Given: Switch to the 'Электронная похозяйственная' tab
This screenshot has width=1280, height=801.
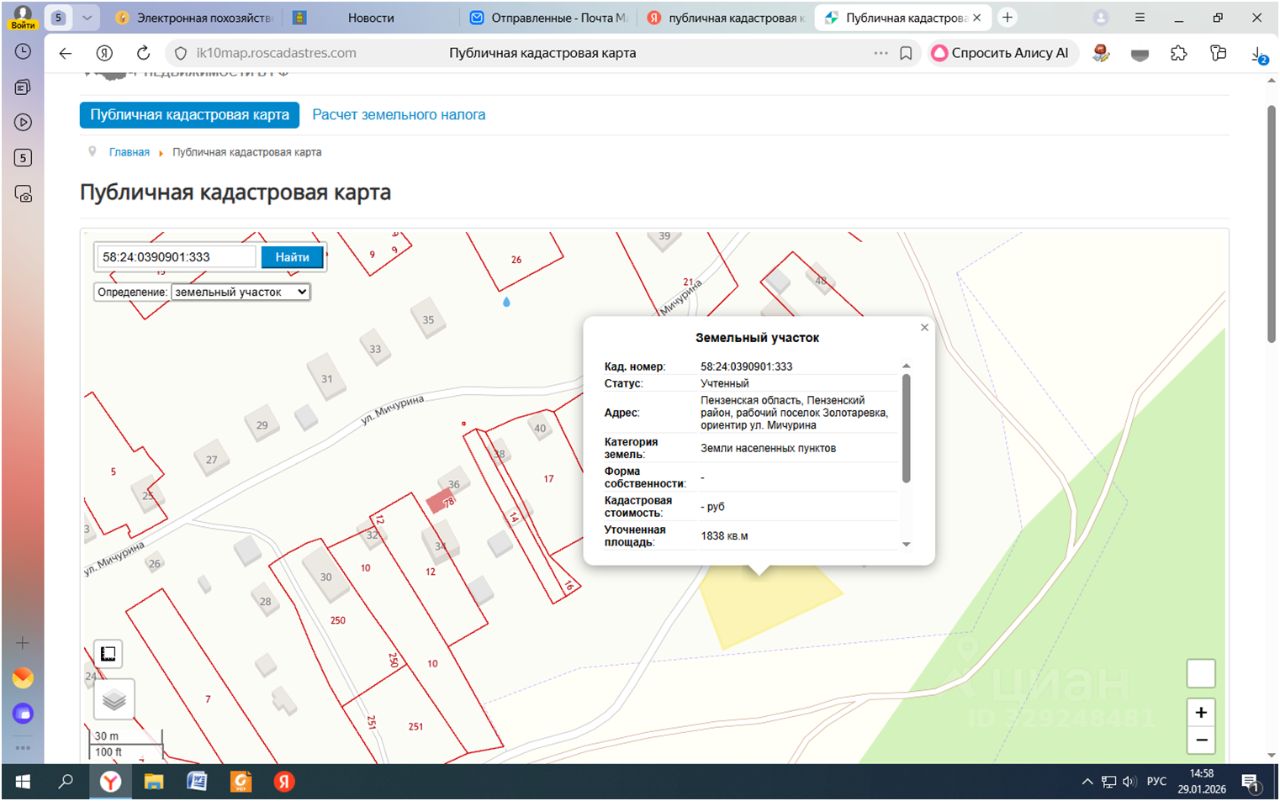Looking at the screenshot, I should point(195,18).
